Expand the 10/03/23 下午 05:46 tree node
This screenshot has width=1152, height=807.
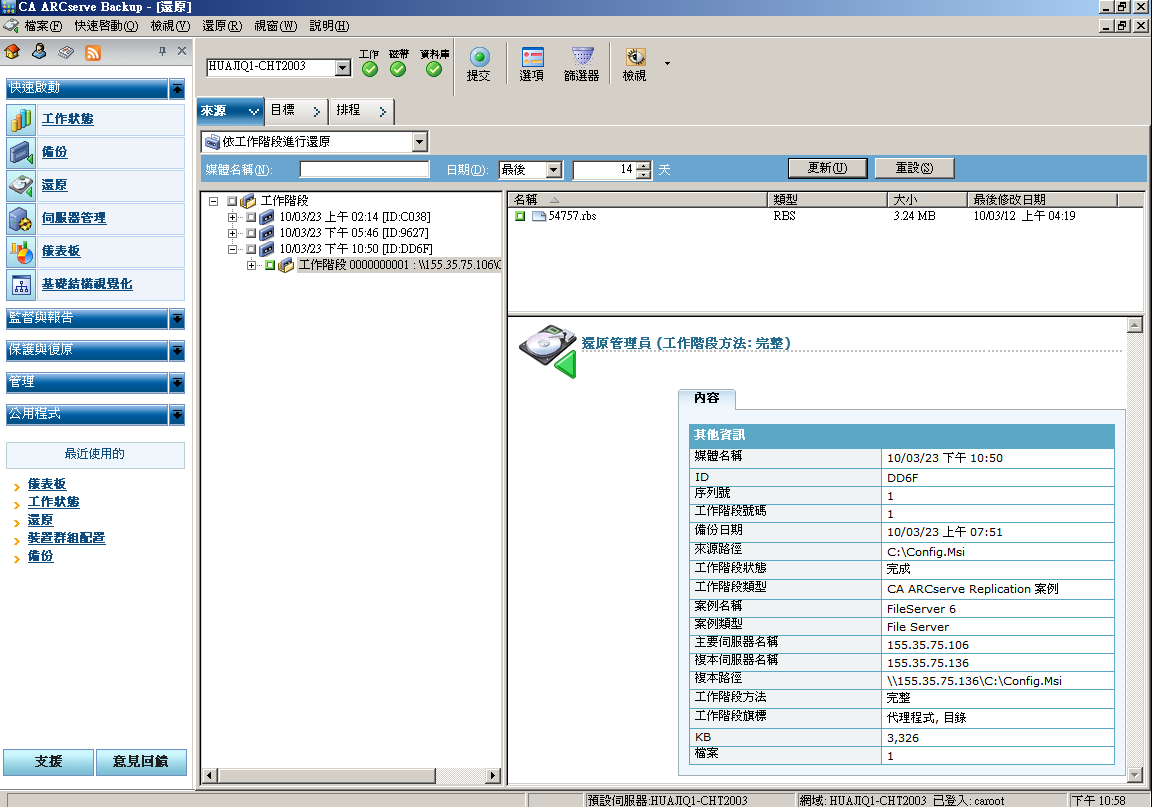[x=233, y=233]
